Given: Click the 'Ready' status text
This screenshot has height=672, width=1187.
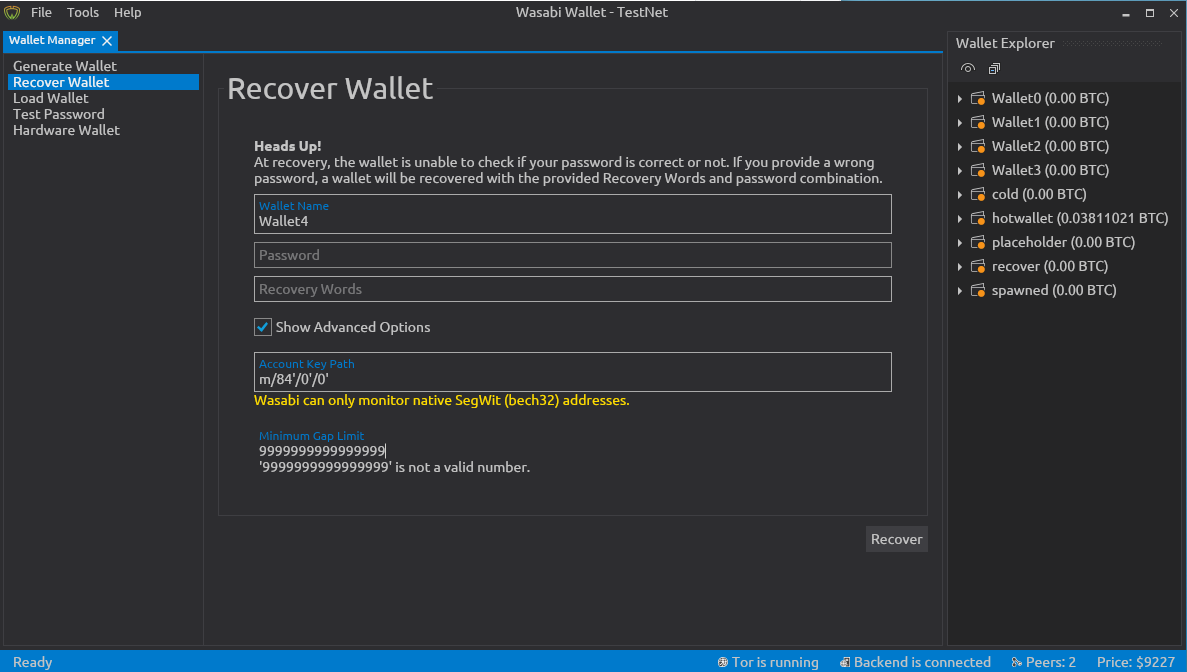Looking at the screenshot, I should click(x=33, y=662).
